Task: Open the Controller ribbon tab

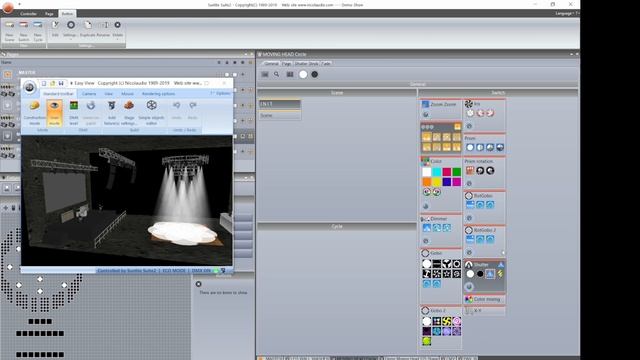Action: (x=29, y=13)
